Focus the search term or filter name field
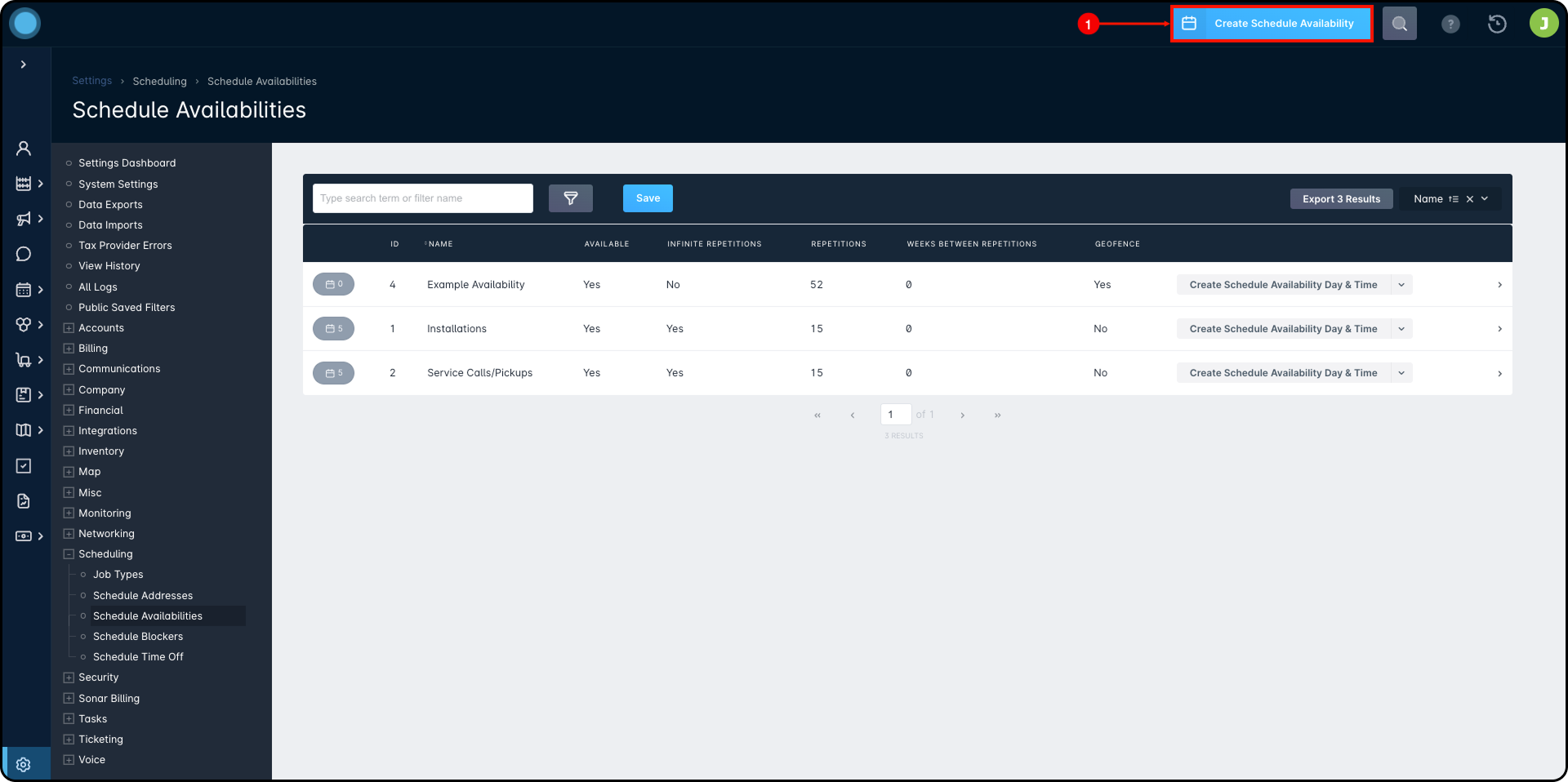 (423, 198)
